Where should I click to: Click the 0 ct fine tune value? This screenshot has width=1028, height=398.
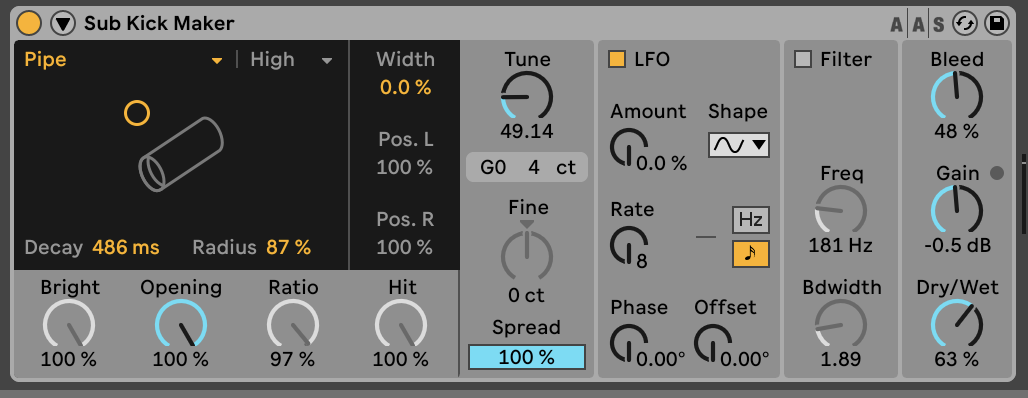(x=526, y=296)
